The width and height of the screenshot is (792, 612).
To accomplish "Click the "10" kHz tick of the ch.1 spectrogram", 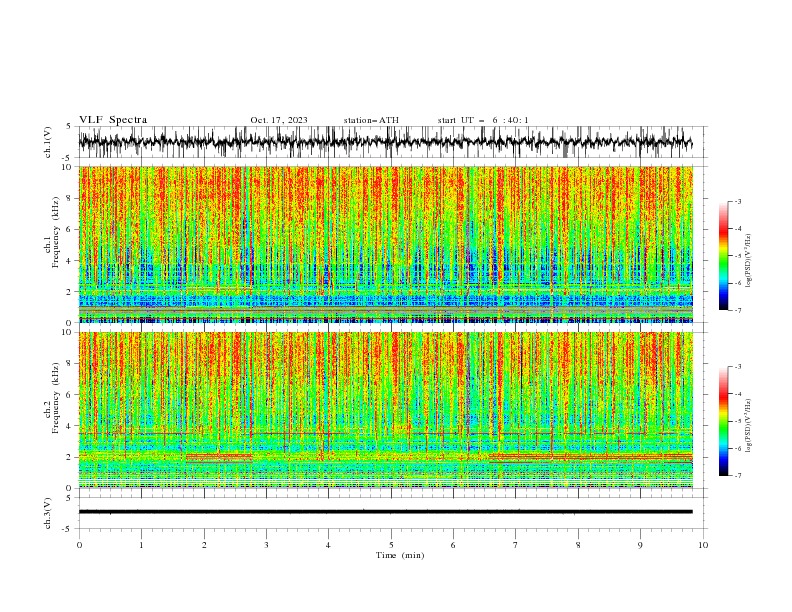I will pos(67,167).
